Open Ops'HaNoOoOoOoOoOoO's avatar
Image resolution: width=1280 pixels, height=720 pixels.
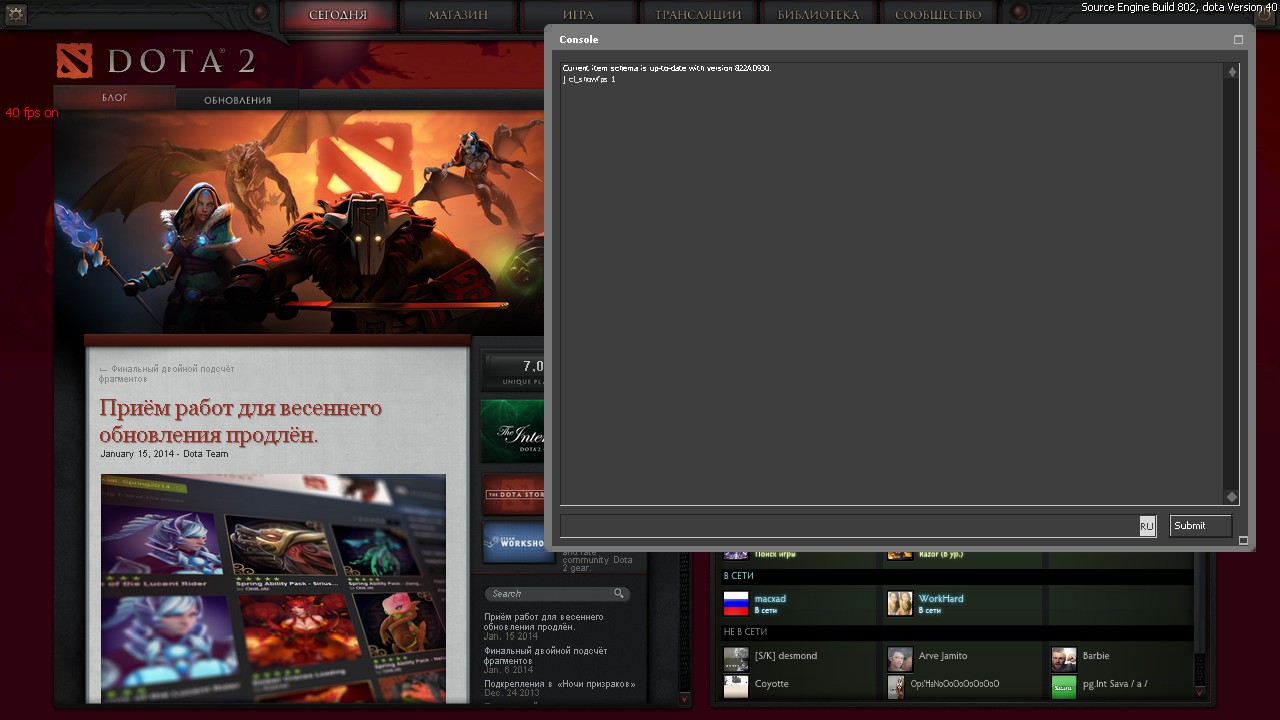896,687
